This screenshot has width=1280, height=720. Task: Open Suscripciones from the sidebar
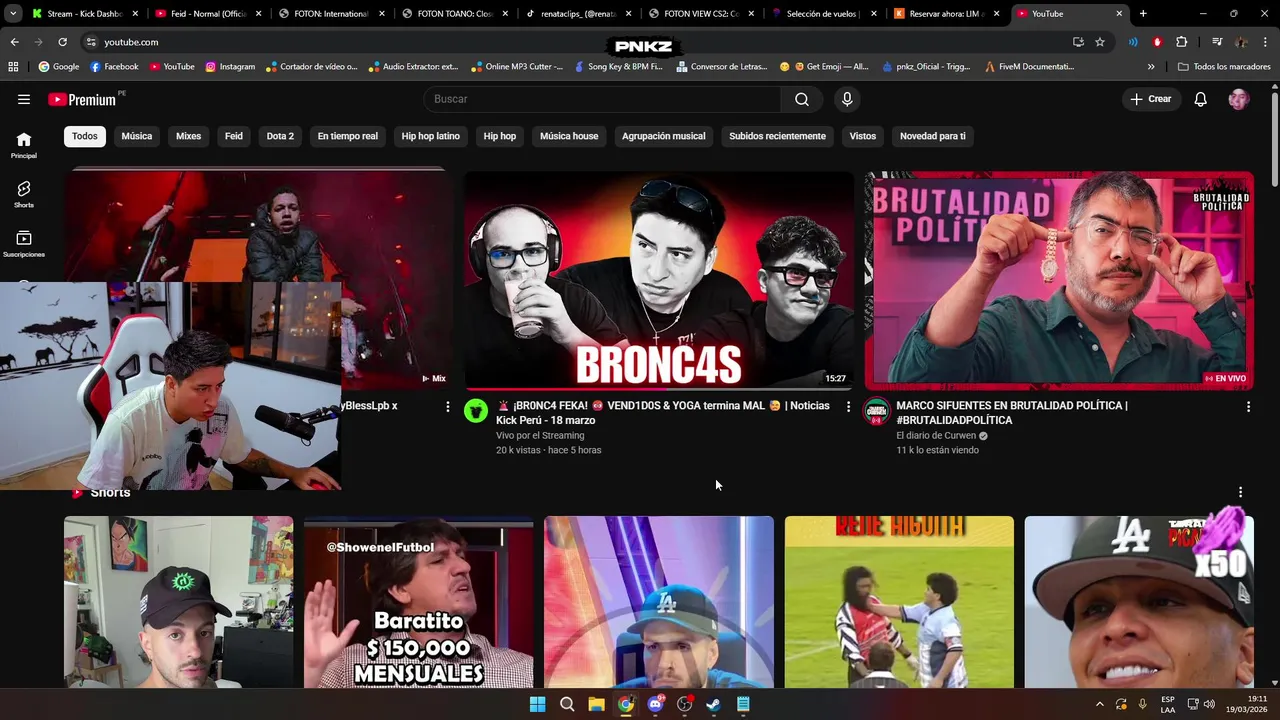pyautogui.click(x=24, y=244)
